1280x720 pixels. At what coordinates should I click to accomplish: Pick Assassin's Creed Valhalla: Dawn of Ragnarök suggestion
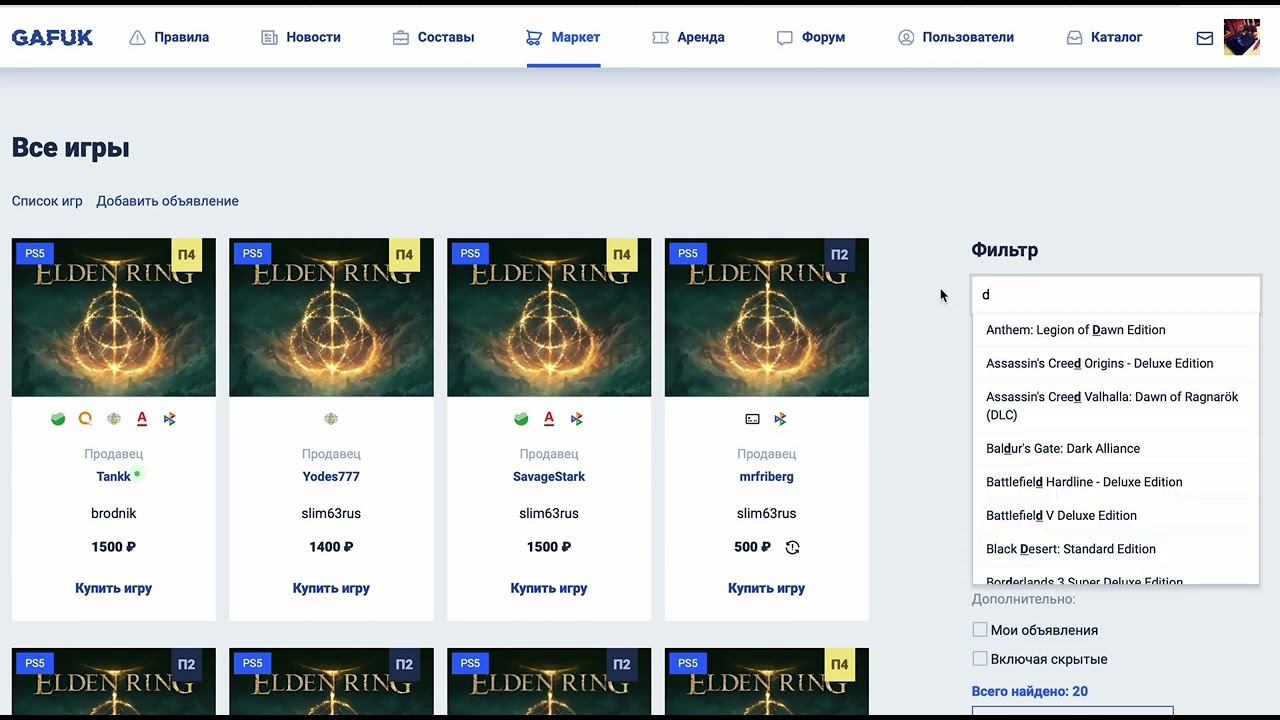(1115, 406)
